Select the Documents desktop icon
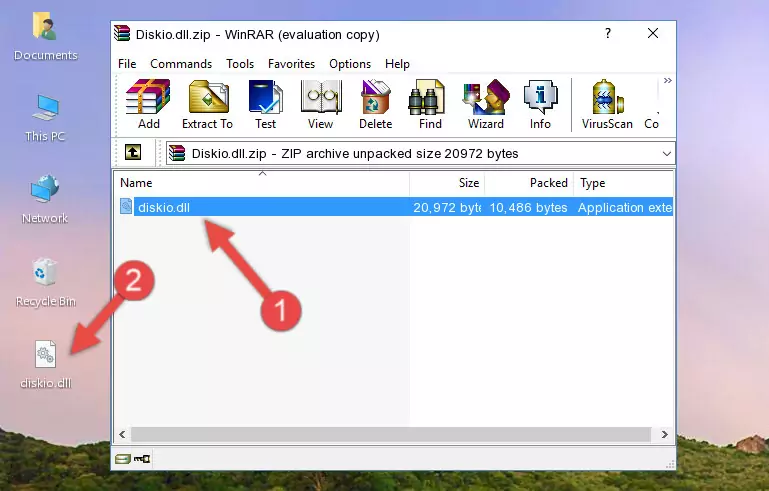The width and height of the screenshot is (769, 491). pyautogui.click(x=45, y=37)
